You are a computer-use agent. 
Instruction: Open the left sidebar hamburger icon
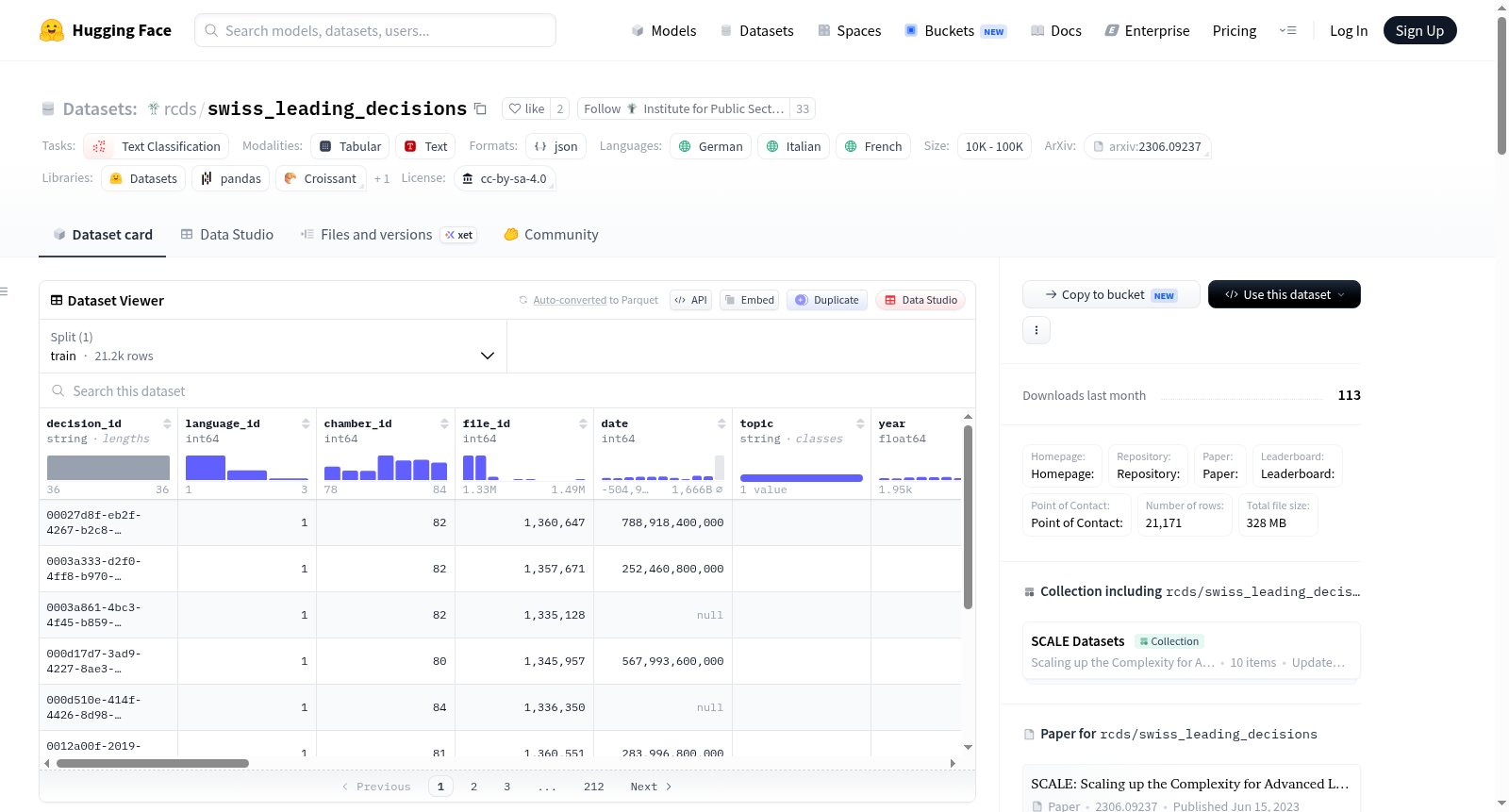click(5, 291)
